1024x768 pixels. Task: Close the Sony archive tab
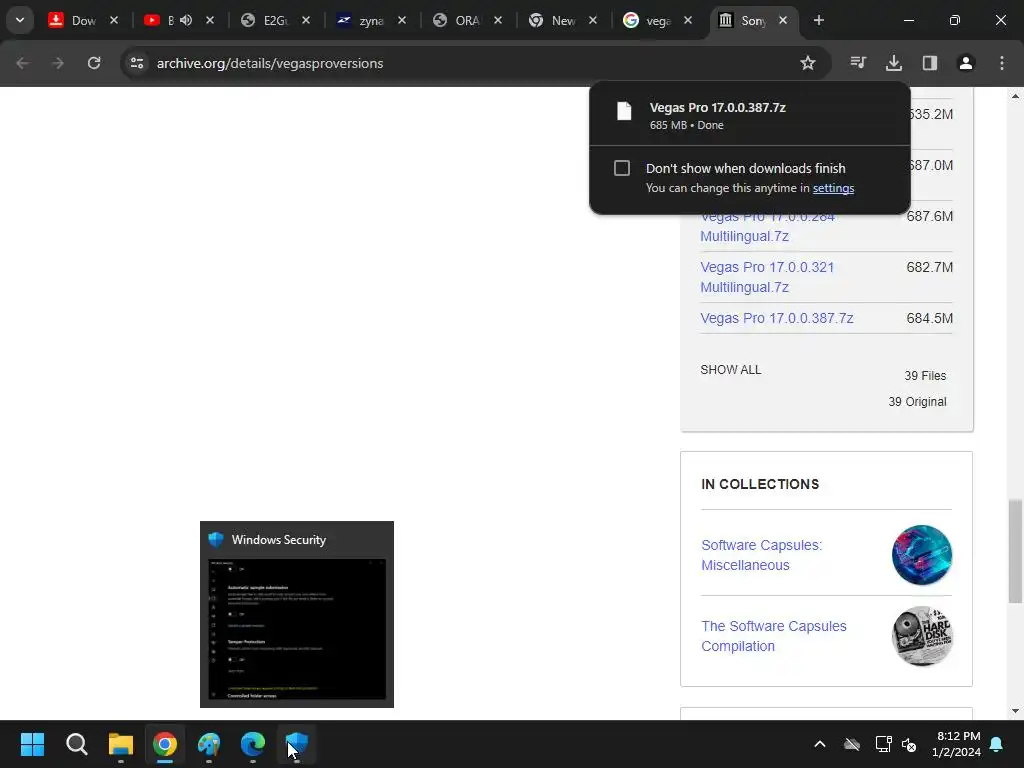(x=783, y=20)
